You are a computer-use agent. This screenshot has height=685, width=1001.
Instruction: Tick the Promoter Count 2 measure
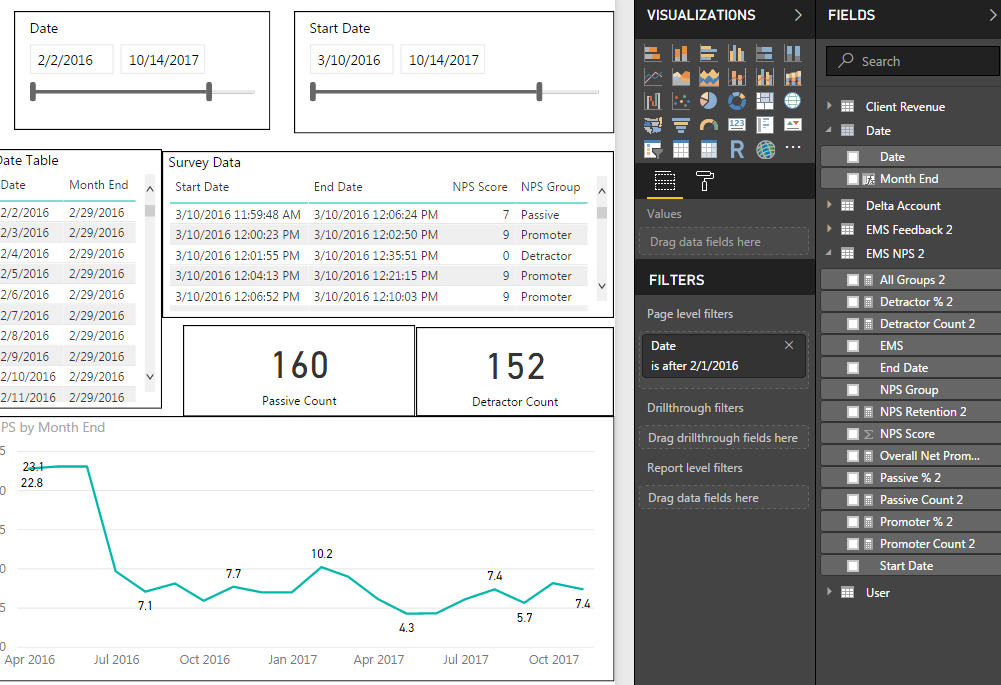point(853,544)
